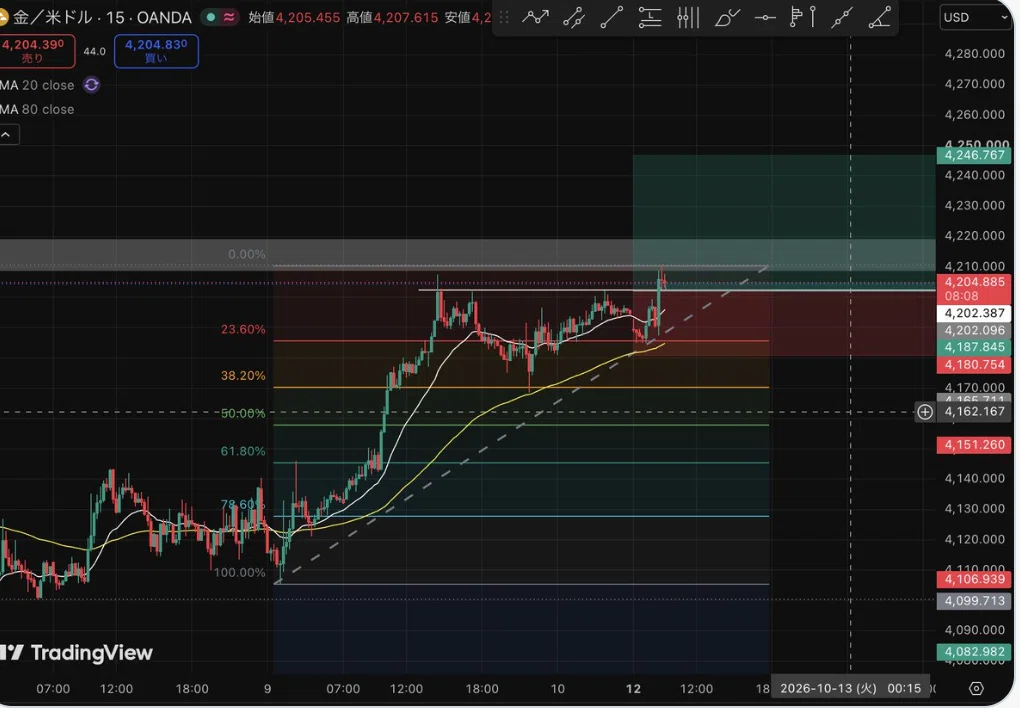
Task: Select the arrow path drawing tool
Action: pyautogui.click(x=535, y=18)
